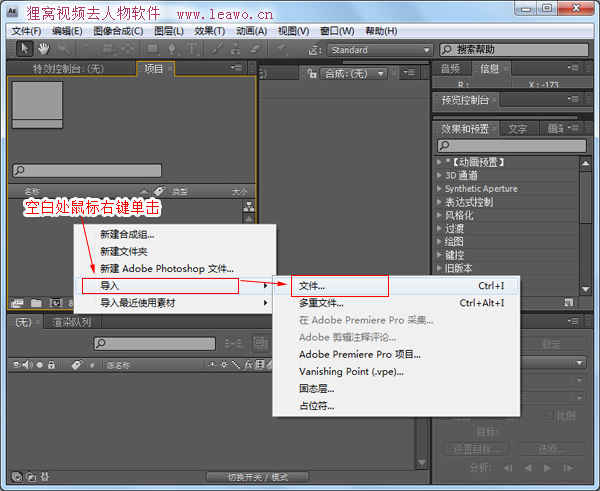Click the effects list scrollbar down arrow
This screenshot has height=491, width=600.
585,289
